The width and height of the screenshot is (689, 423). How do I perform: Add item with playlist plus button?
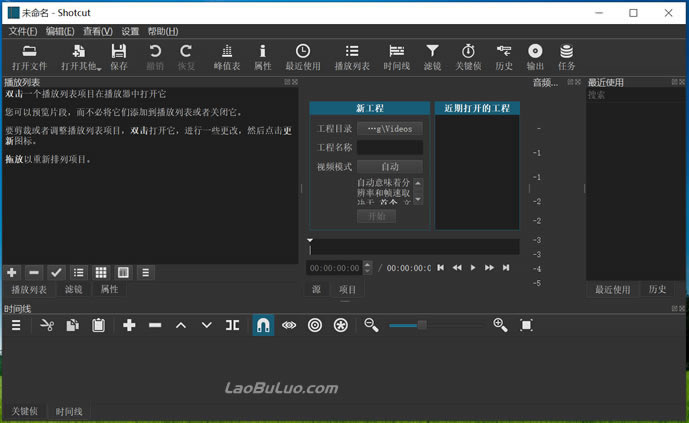click(12, 272)
